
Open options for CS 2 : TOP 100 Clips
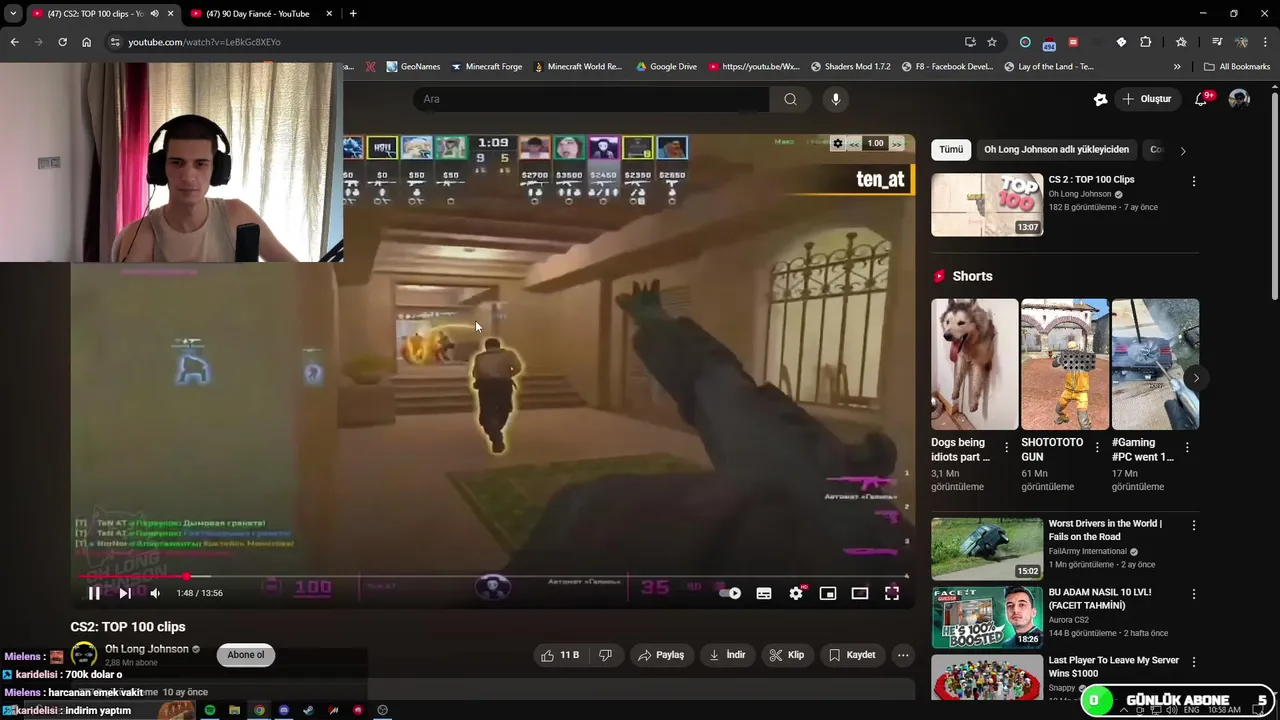pos(1193,182)
